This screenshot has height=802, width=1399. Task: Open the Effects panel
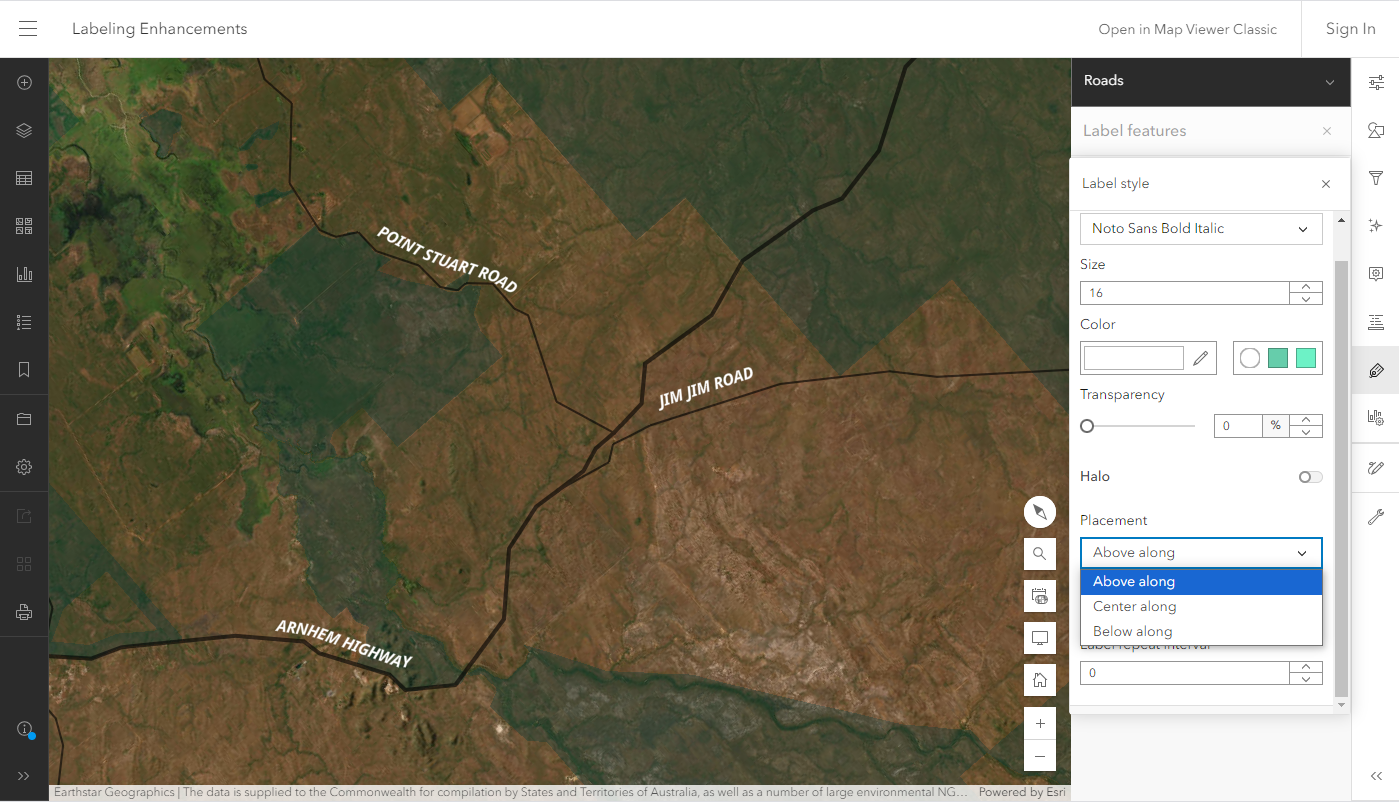coord(1375,225)
